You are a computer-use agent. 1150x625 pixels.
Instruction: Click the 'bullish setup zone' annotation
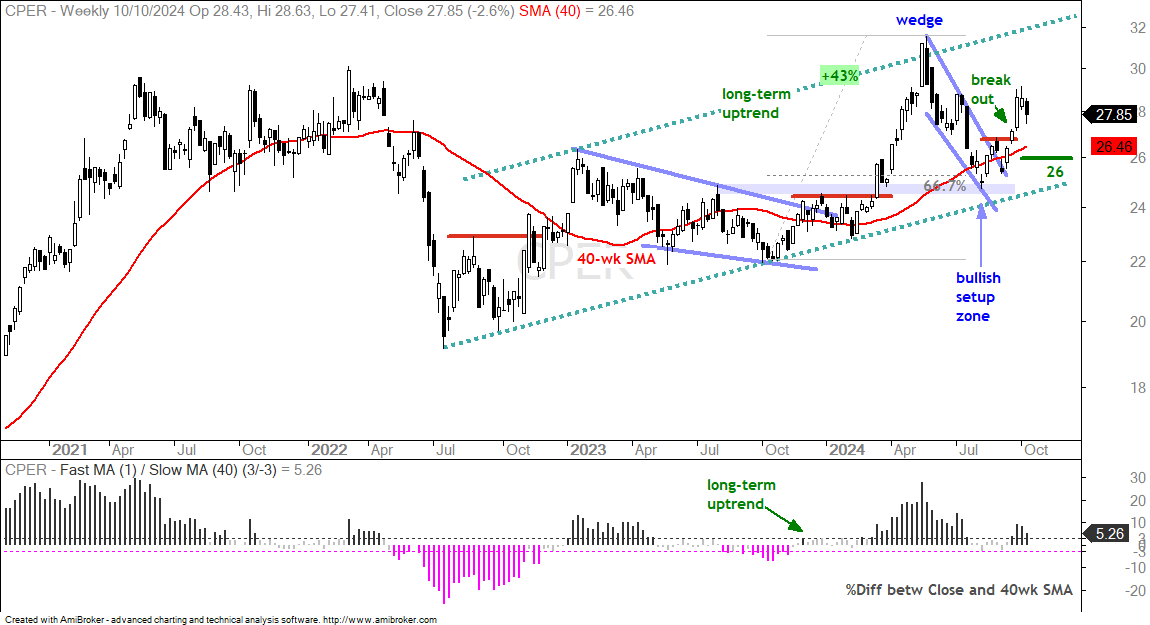(978, 297)
